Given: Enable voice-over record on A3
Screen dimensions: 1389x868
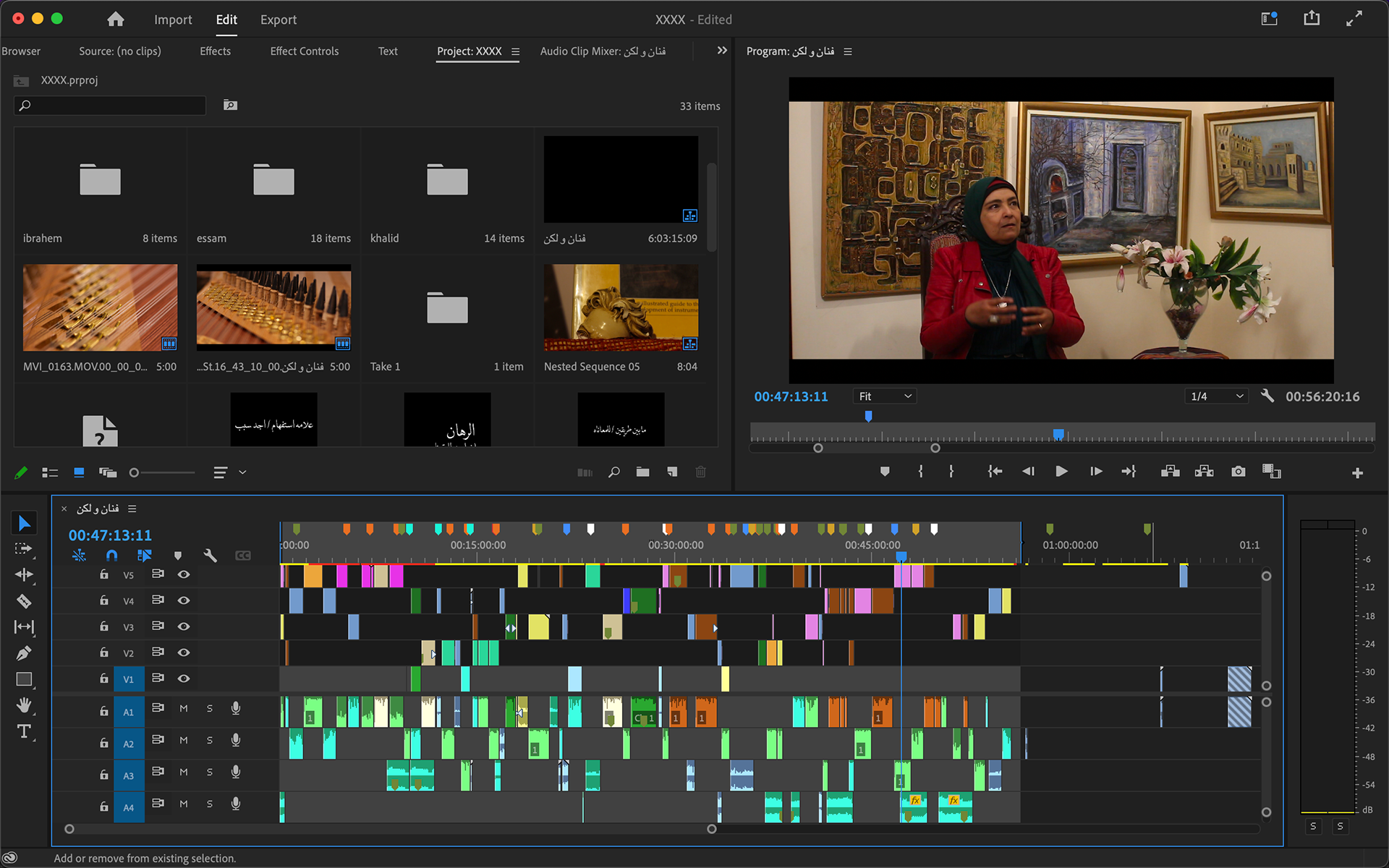Looking at the screenshot, I should (236, 772).
